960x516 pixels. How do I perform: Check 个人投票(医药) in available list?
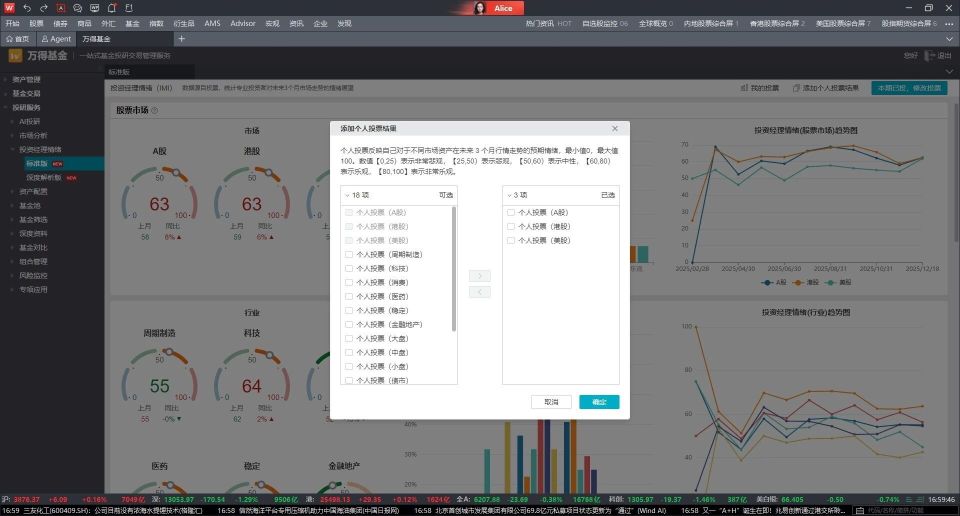click(x=349, y=296)
